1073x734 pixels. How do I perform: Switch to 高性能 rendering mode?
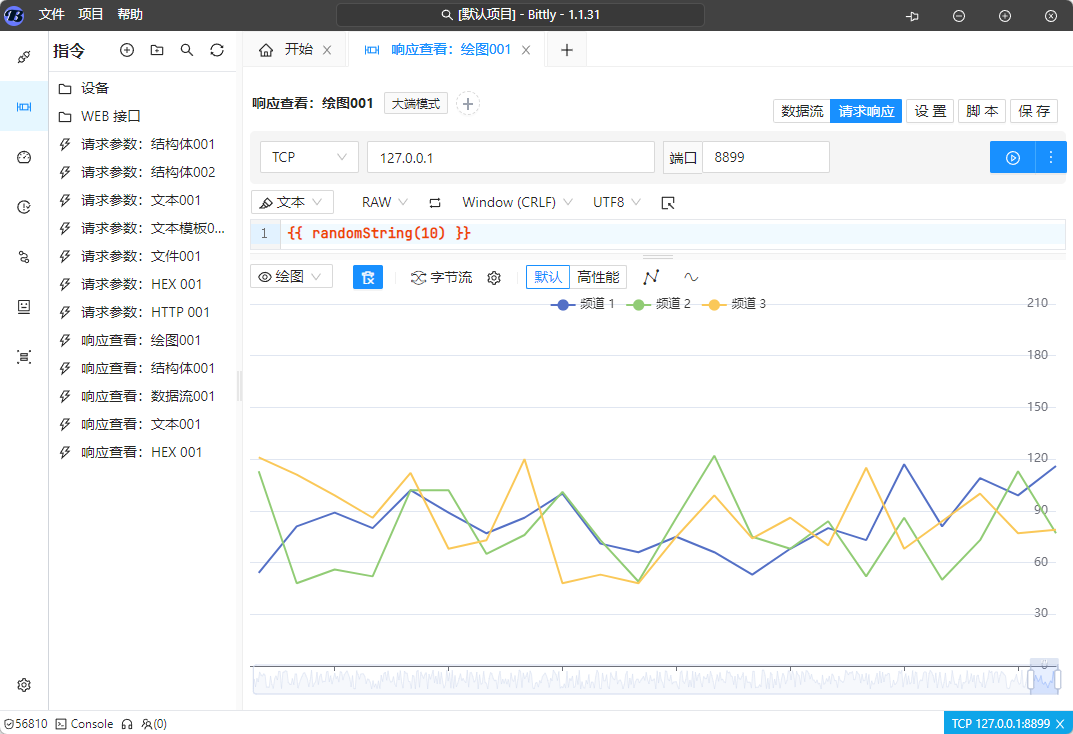[598, 277]
